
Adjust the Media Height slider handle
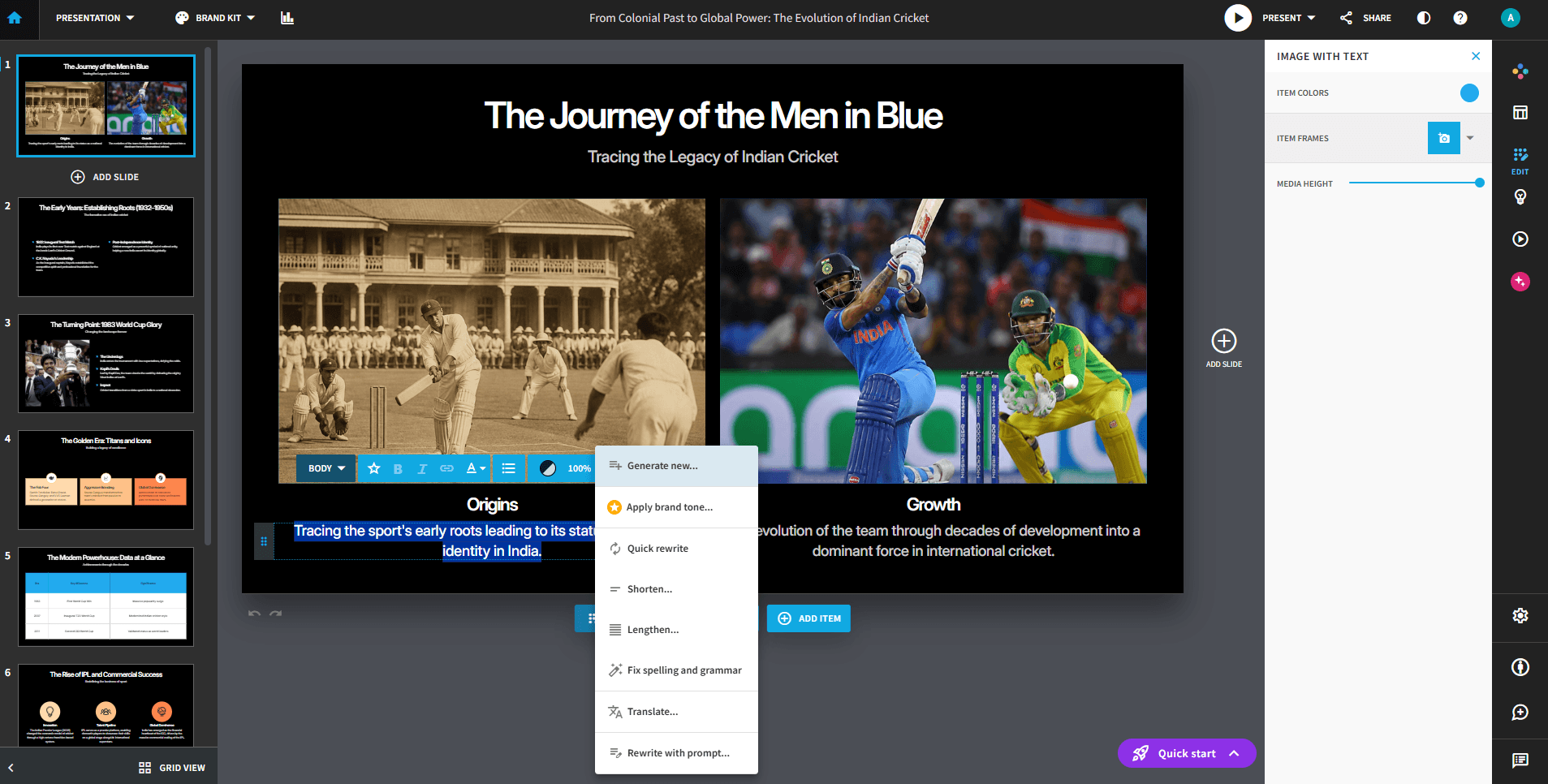pos(1480,183)
